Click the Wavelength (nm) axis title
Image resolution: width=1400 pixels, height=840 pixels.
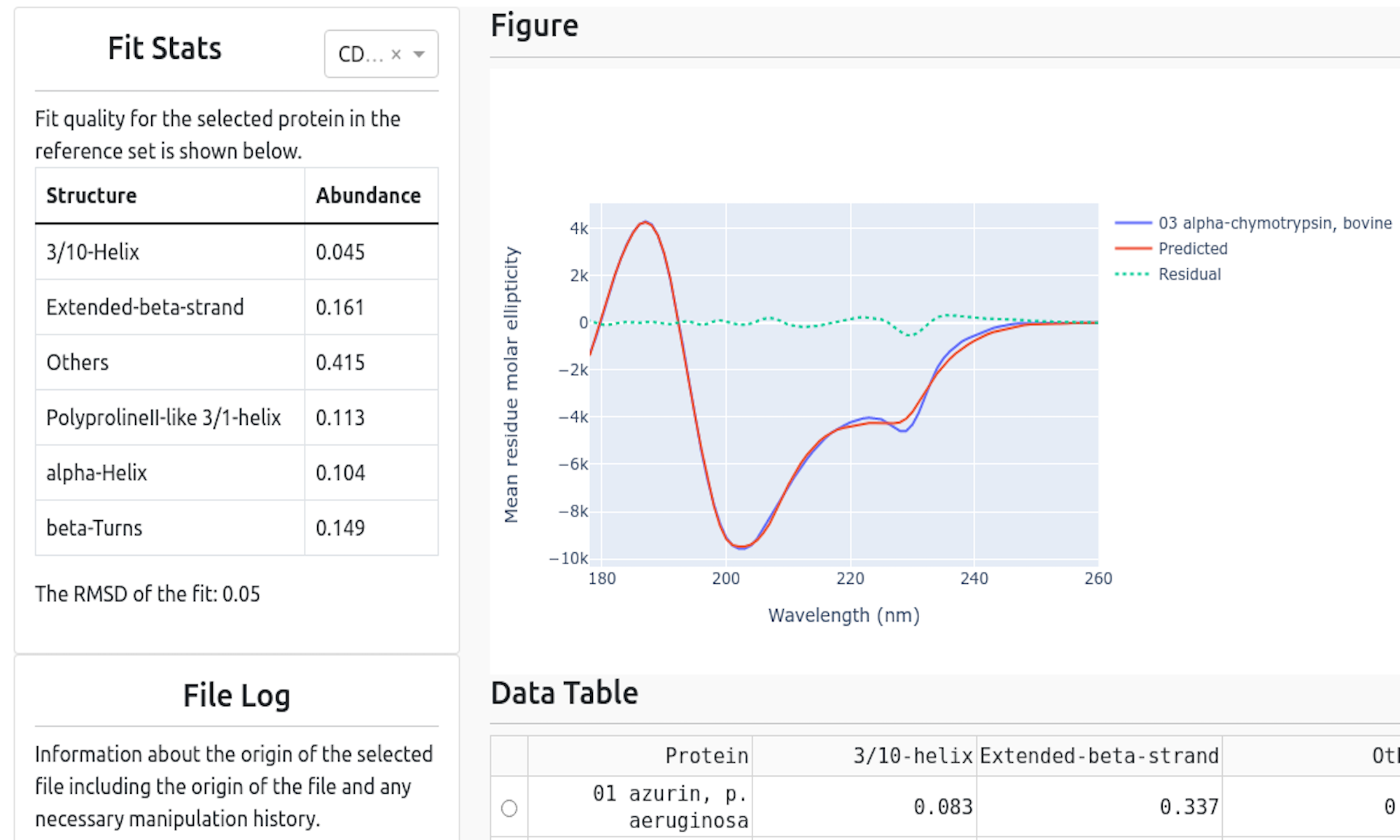coord(843,615)
